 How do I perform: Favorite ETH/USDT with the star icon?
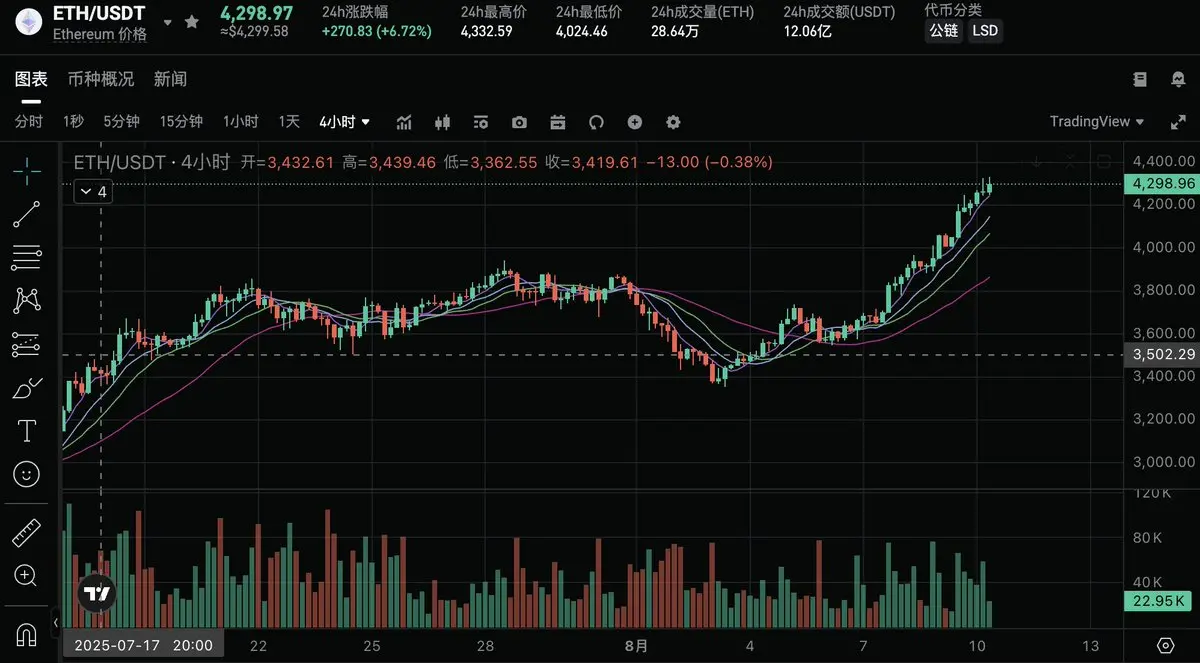point(192,21)
